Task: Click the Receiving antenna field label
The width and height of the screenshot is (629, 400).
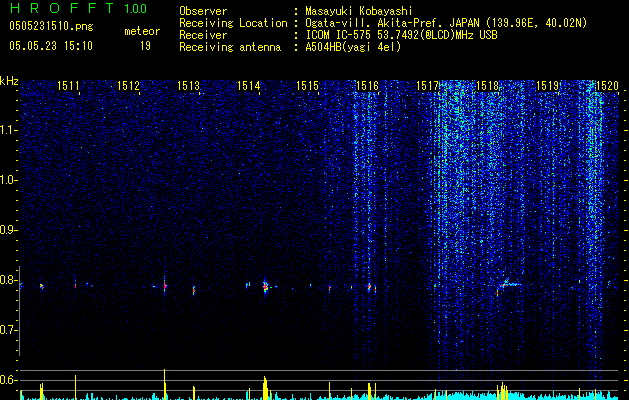Action: coord(230,47)
